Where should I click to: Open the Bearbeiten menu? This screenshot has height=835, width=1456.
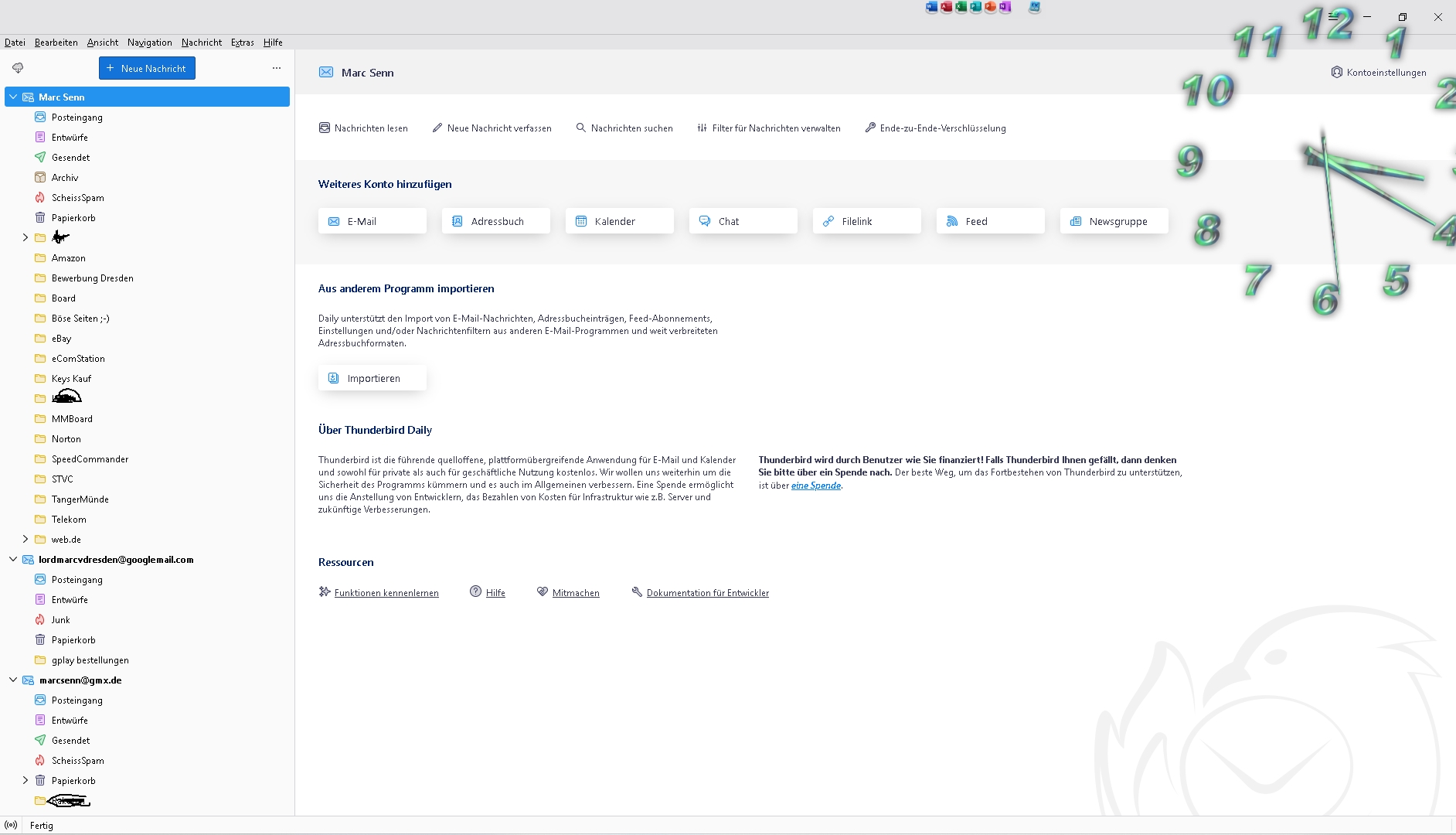56,43
